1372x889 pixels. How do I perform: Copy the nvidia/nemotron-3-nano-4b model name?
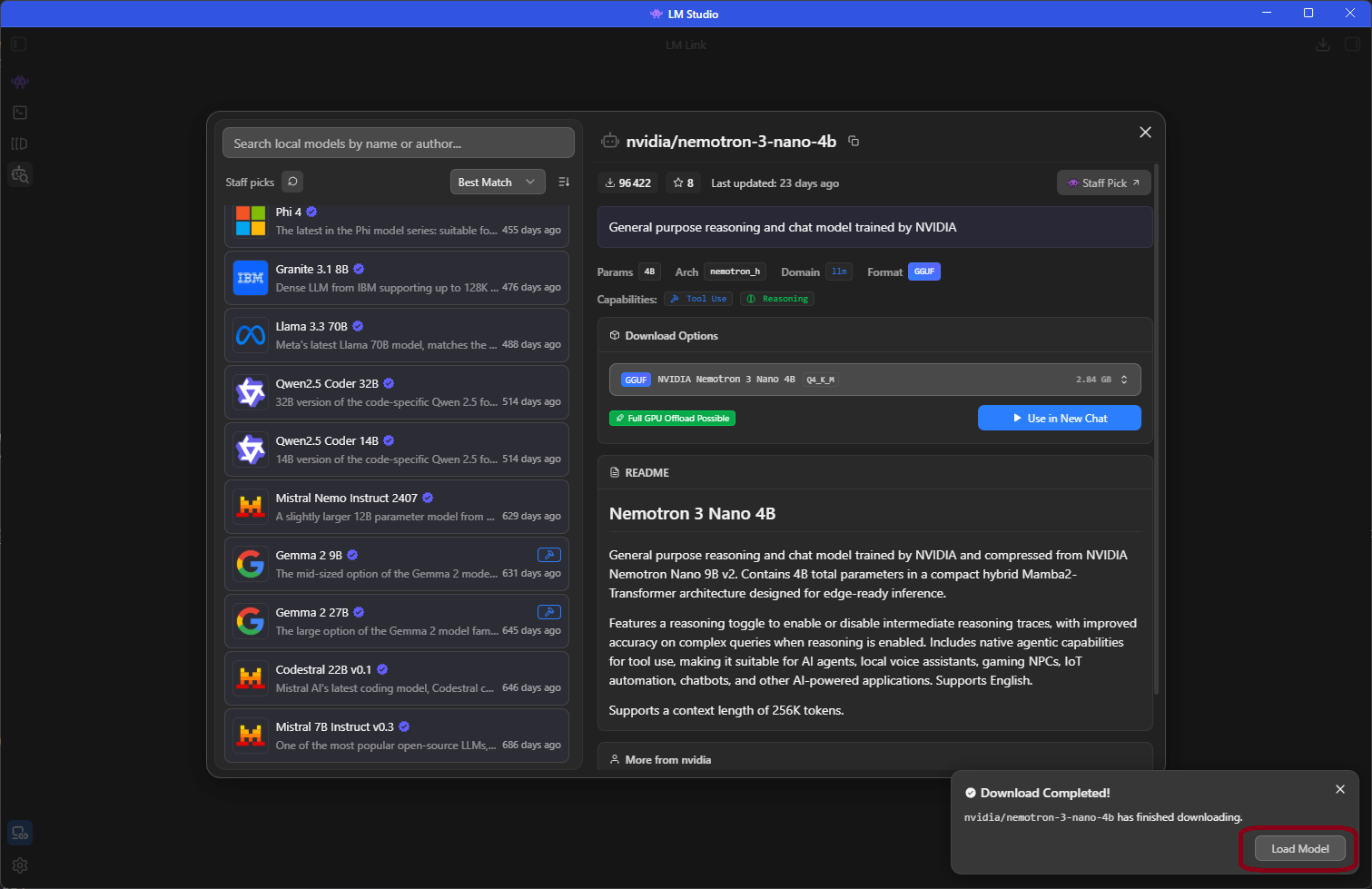pyautogui.click(x=854, y=141)
